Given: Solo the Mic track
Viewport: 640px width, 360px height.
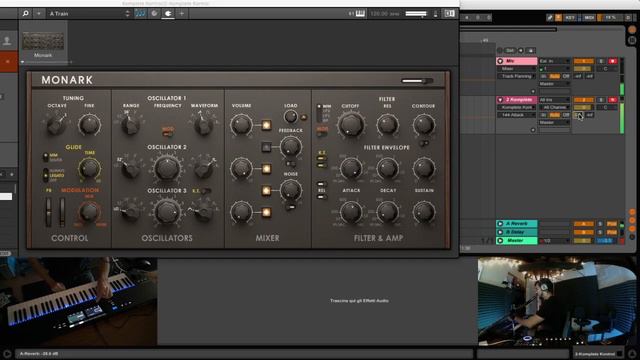Looking at the screenshot, I should [x=601, y=61].
